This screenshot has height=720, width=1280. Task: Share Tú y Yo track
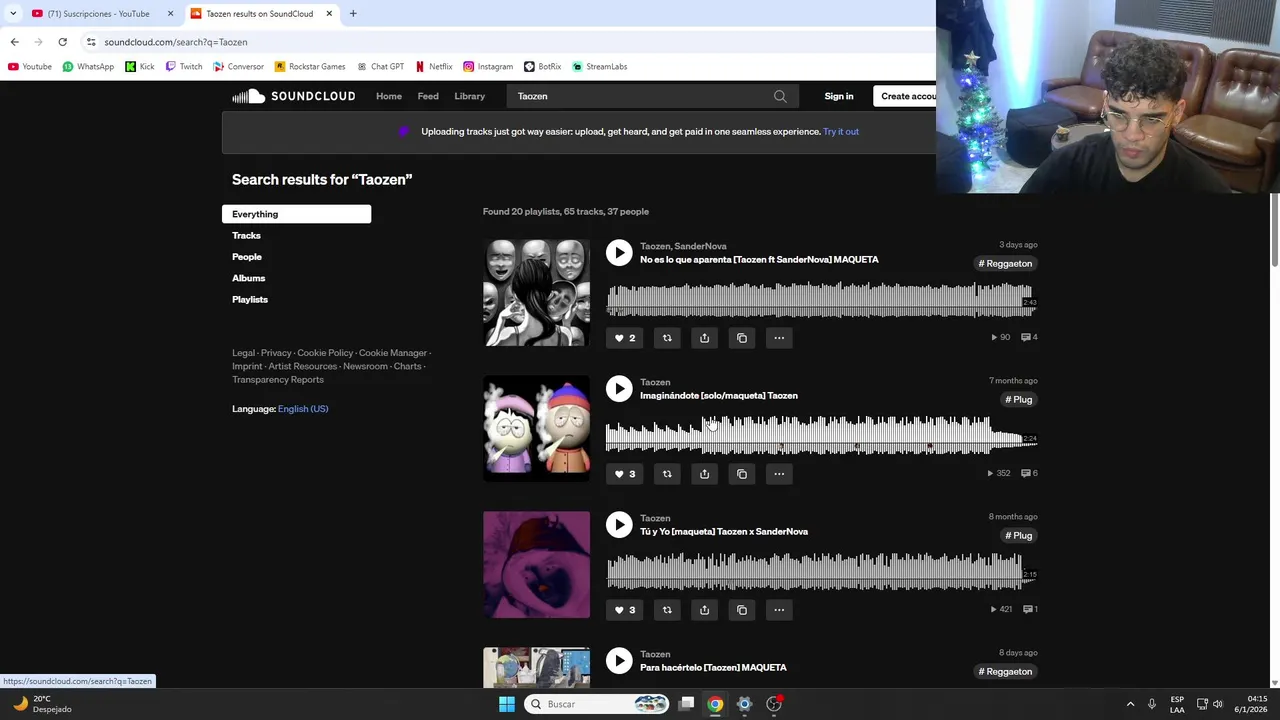[x=704, y=610]
